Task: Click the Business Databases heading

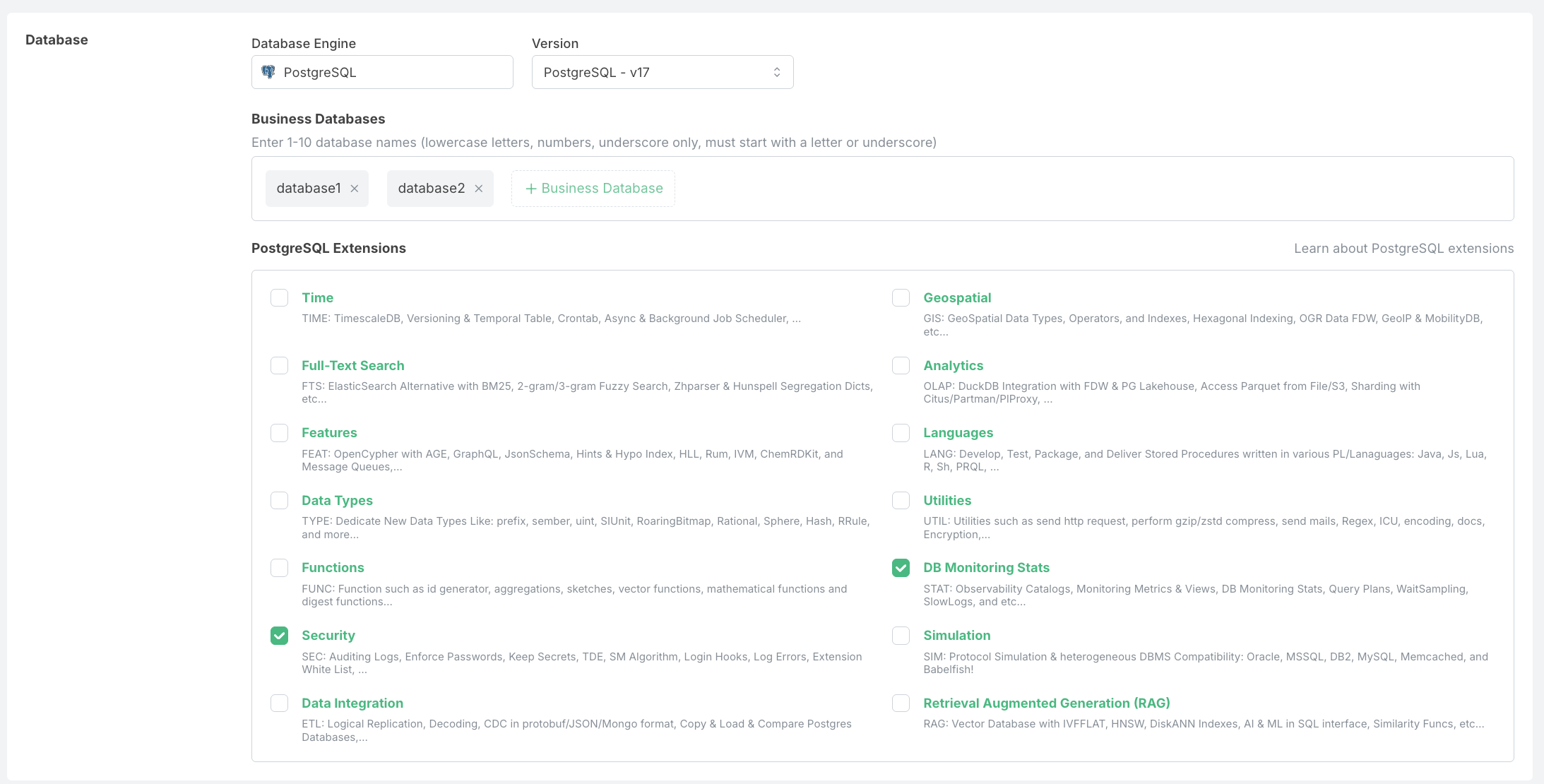Action: (x=318, y=119)
